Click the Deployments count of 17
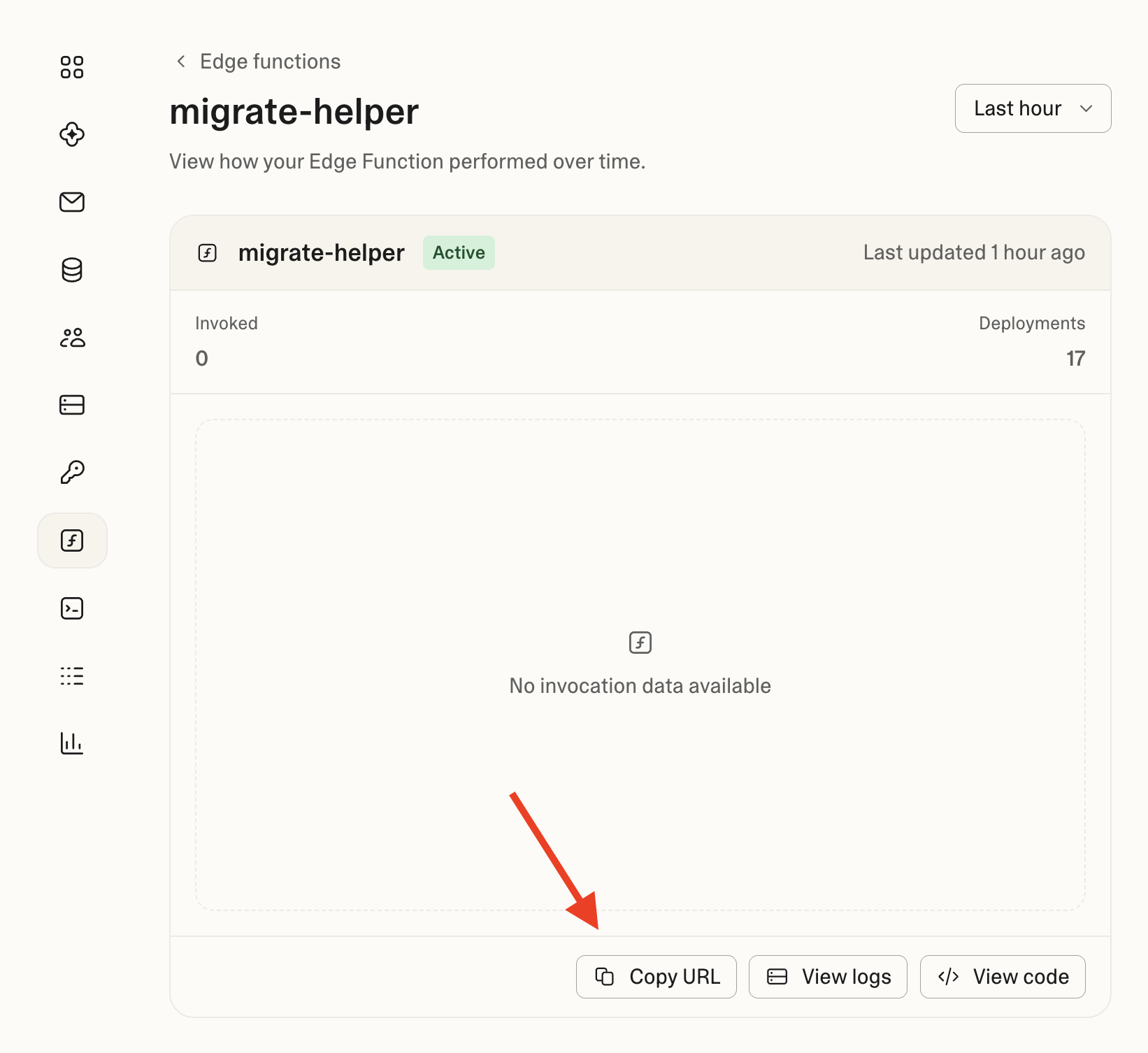Viewport: 1148px width, 1053px height. (1075, 359)
